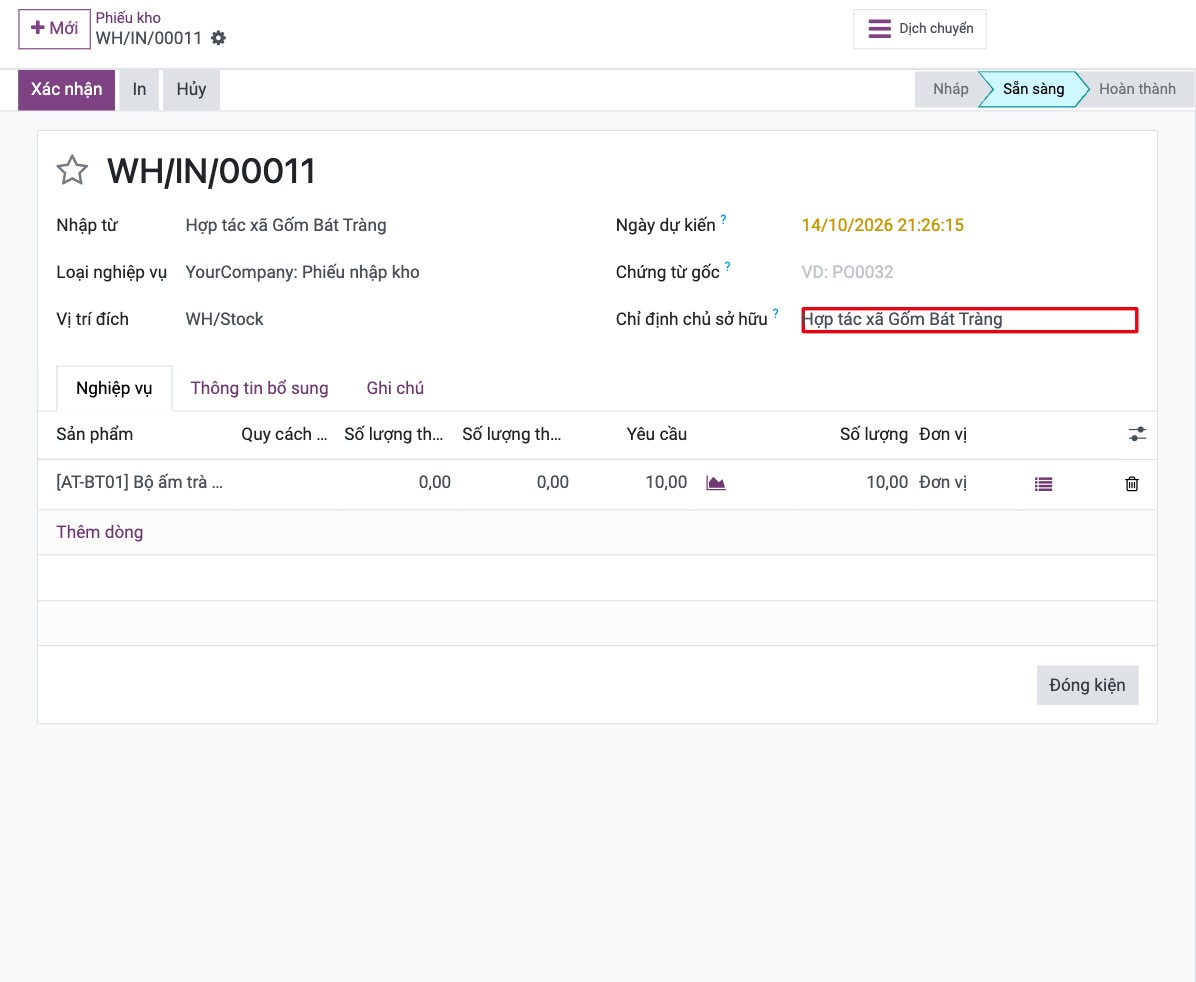The image size is (1196, 982).
Task: Click the Yêu cầu column header
Action: (657, 434)
